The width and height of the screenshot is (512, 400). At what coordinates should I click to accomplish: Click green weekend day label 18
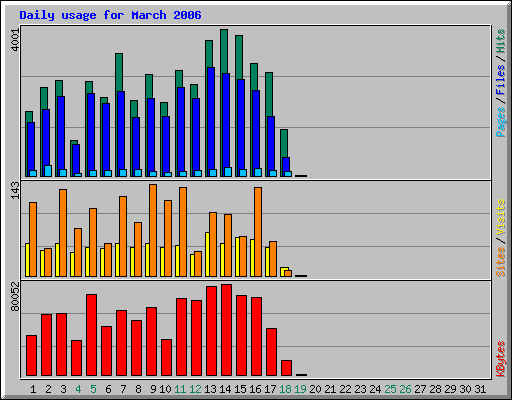tap(285, 389)
